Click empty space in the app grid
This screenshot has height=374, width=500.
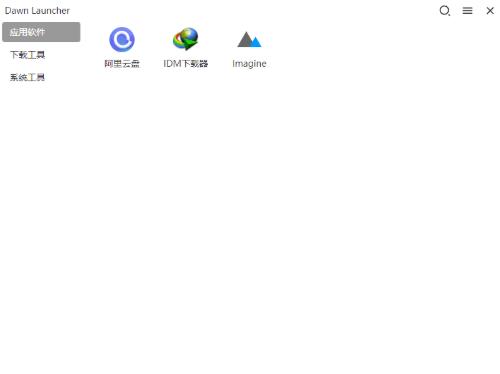[290, 217]
